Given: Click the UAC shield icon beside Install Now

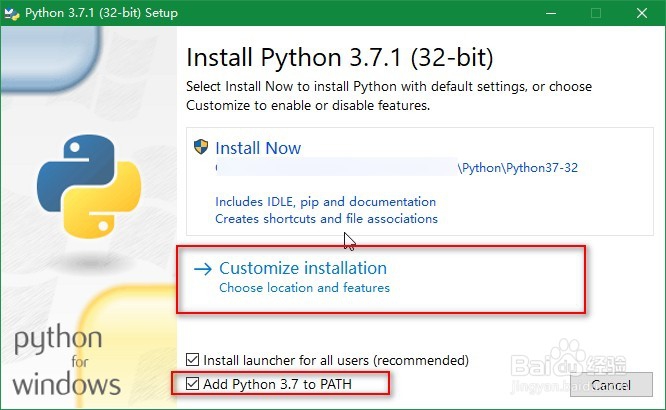Looking at the screenshot, I should click(201, 148).
